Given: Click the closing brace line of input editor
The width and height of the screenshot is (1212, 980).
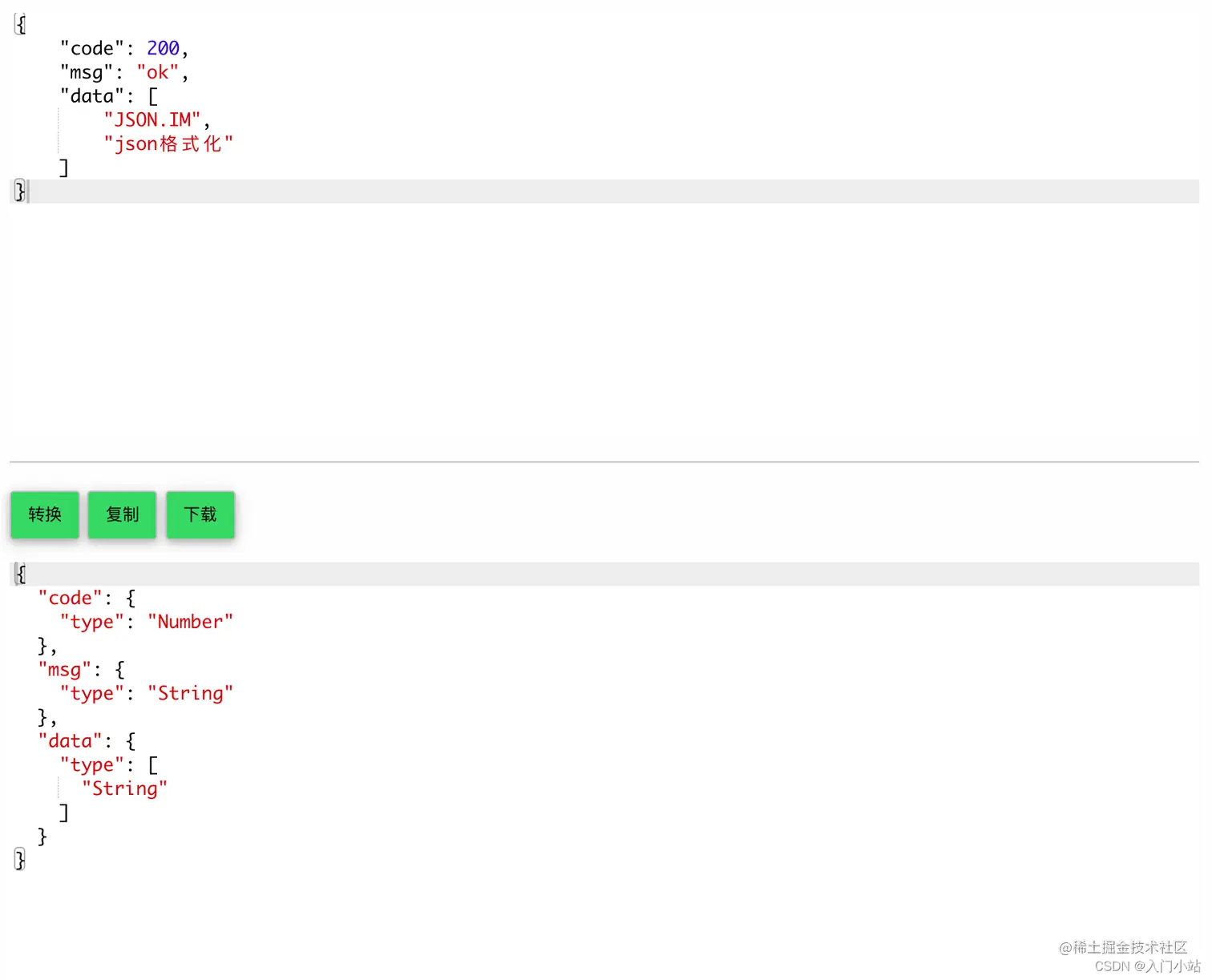Looking at the screenshot, I should [x=604, y=192].
